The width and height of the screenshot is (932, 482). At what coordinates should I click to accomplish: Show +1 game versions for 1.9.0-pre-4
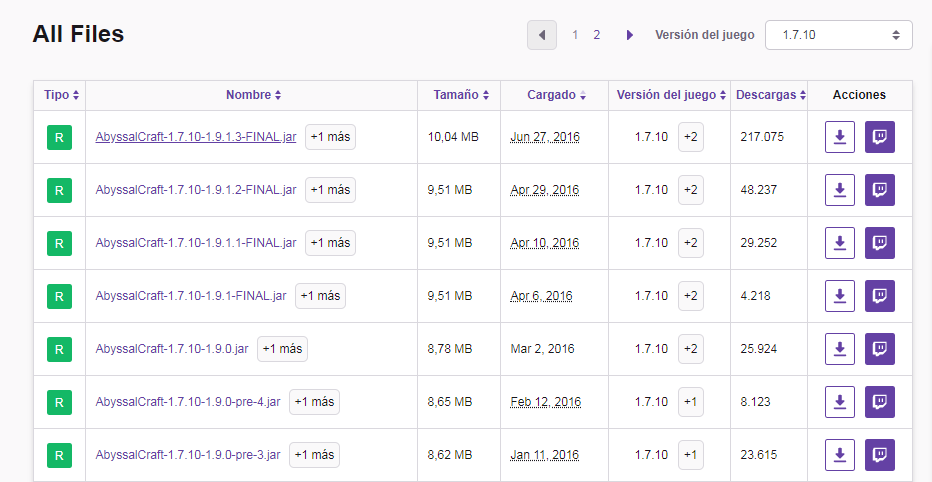point(691,402)
